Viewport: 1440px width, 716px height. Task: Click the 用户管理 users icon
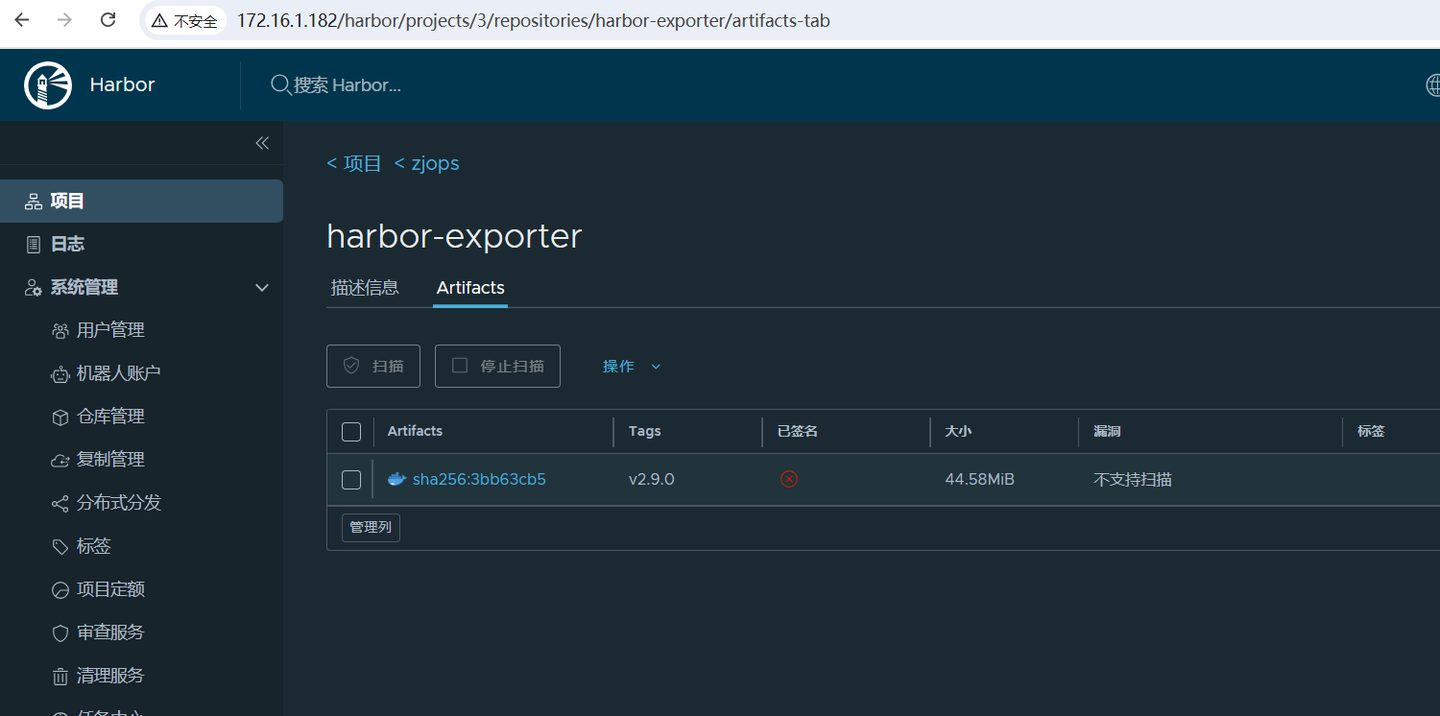tap(58, 330)
